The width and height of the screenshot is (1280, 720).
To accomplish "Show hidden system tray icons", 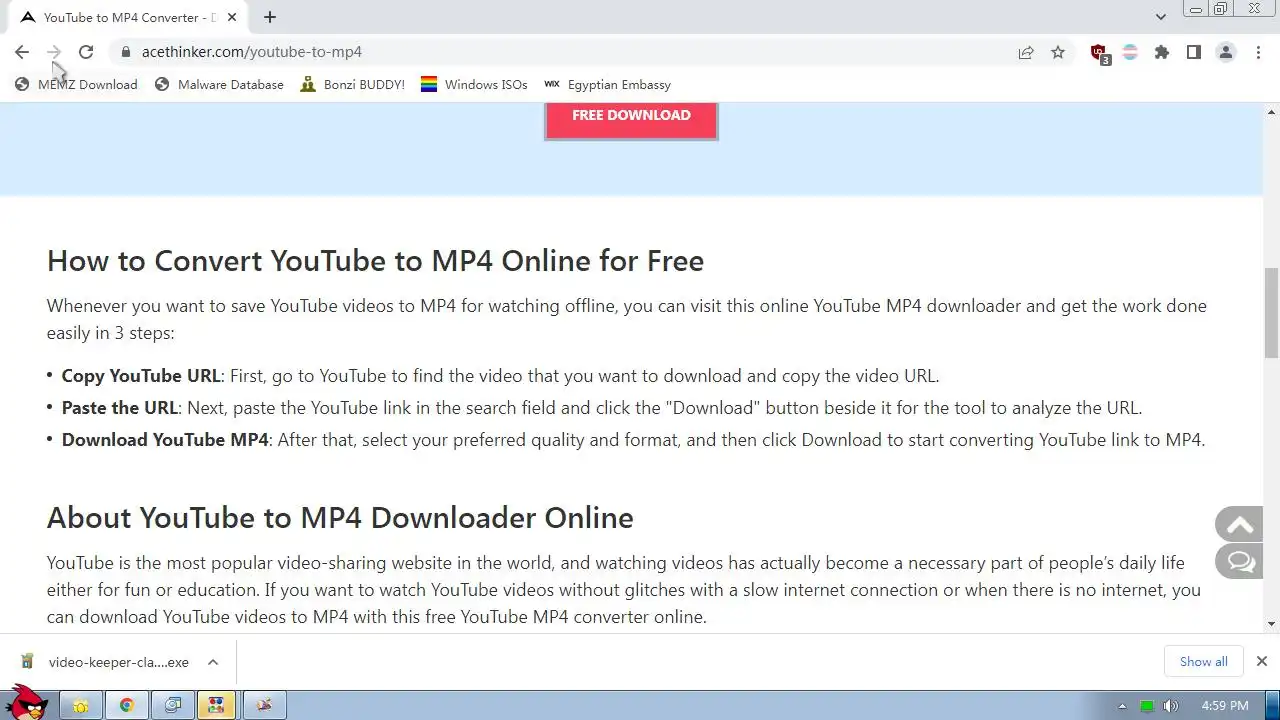I will click(1122, 706).
